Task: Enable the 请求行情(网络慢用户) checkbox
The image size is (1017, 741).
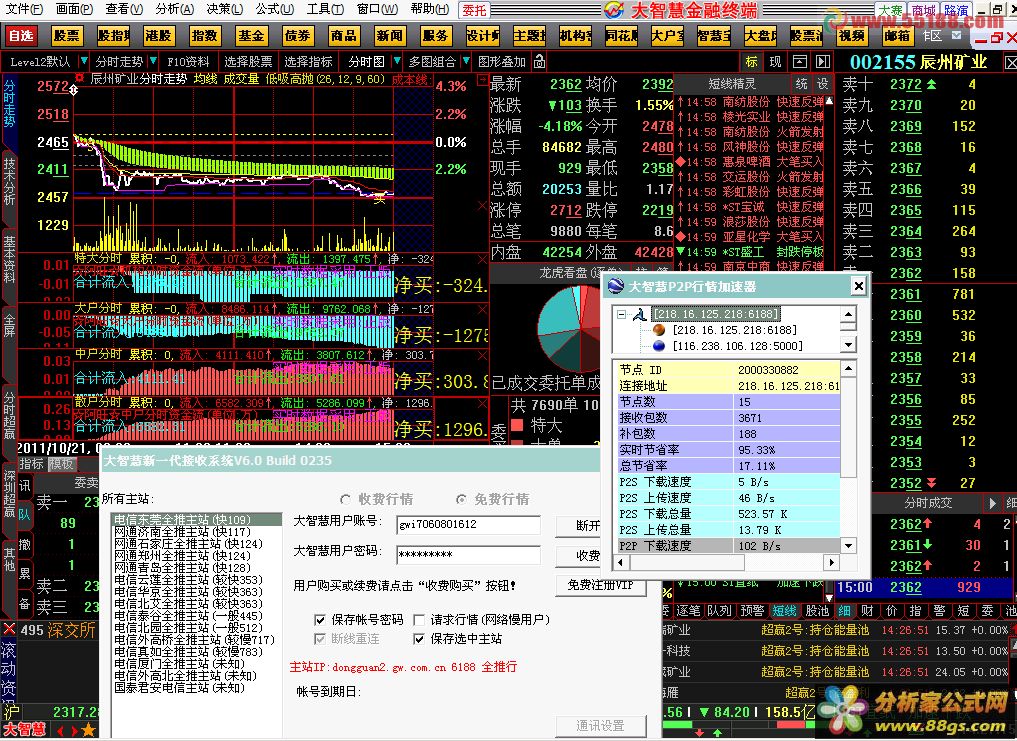Action: (x=419, y=620)
